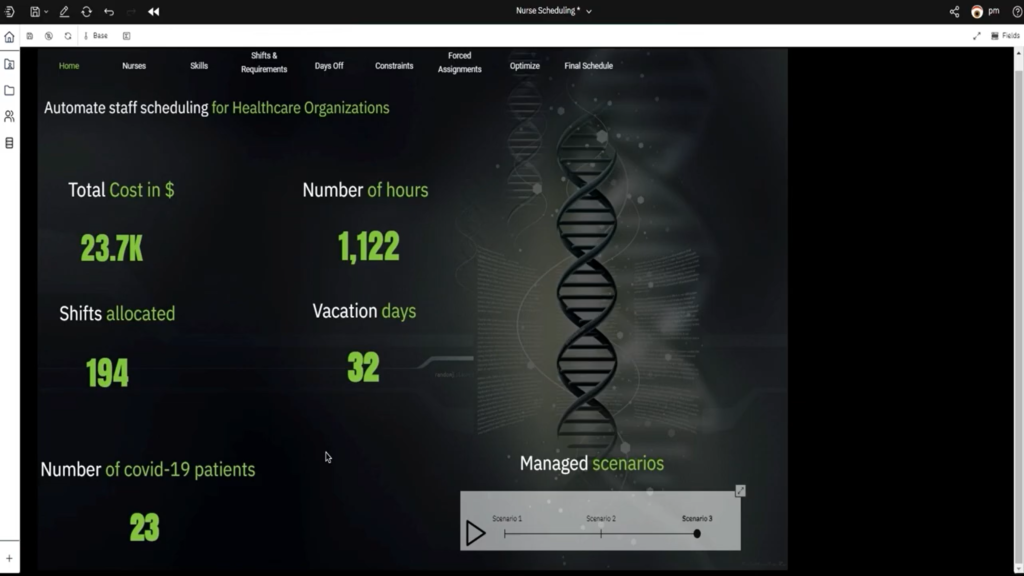1024x576 pixels.
Task: Expand dashboard to full screen arrows icon
Action: (976, 36)
